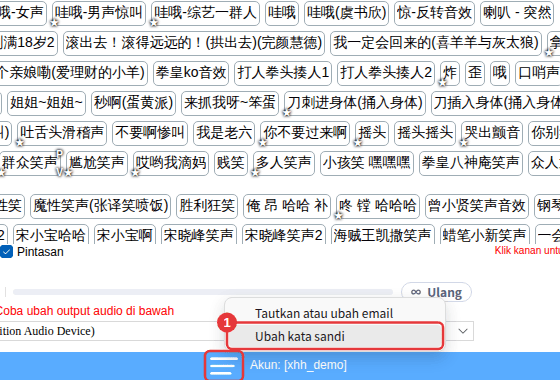Image resolution: width=560 pixels, height=380 pixels.
Task: Choose 'Ubah kata sandi' from popup menu
Action: [335, 336]
